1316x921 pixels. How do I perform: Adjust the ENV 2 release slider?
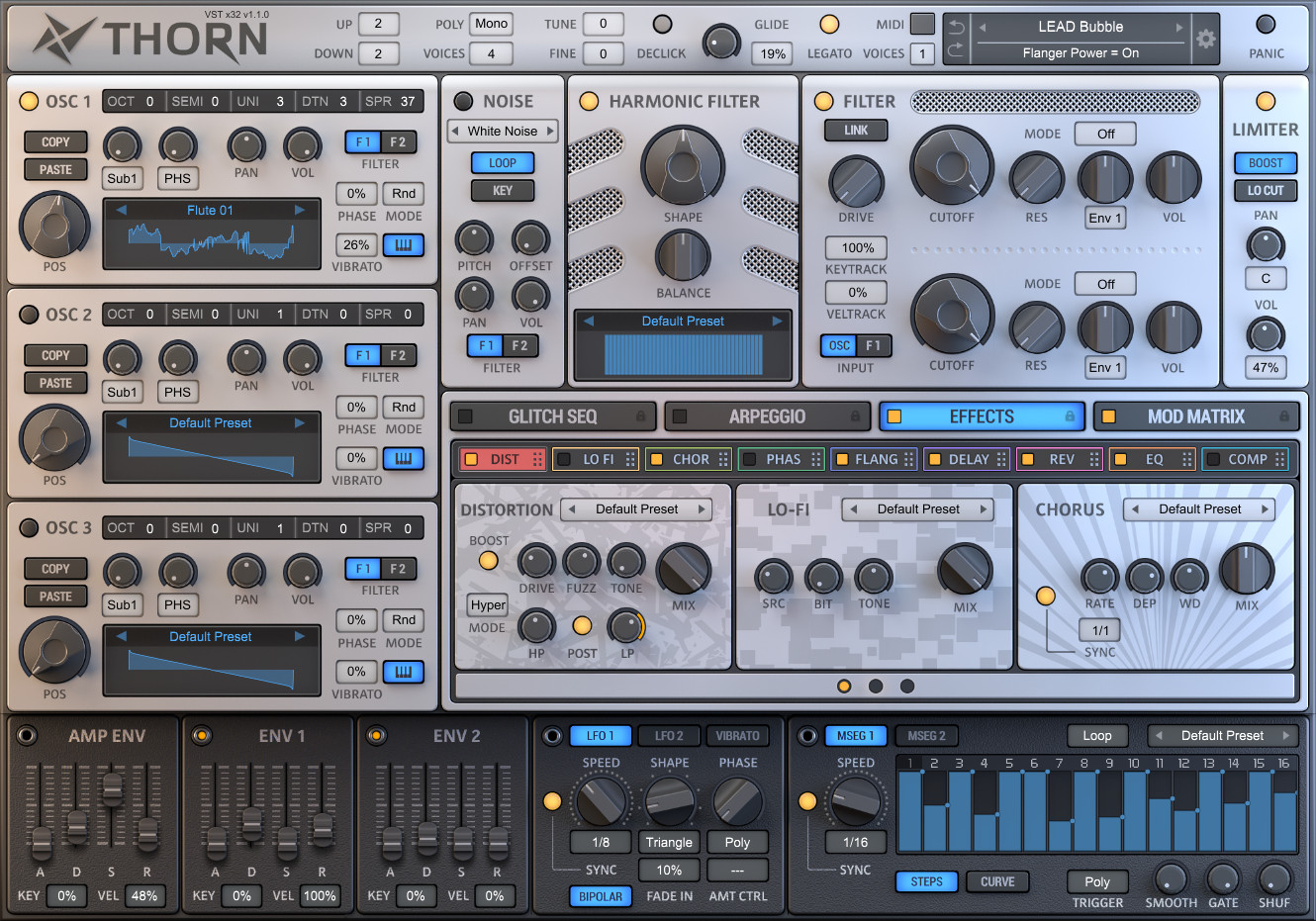pos(498,843)
